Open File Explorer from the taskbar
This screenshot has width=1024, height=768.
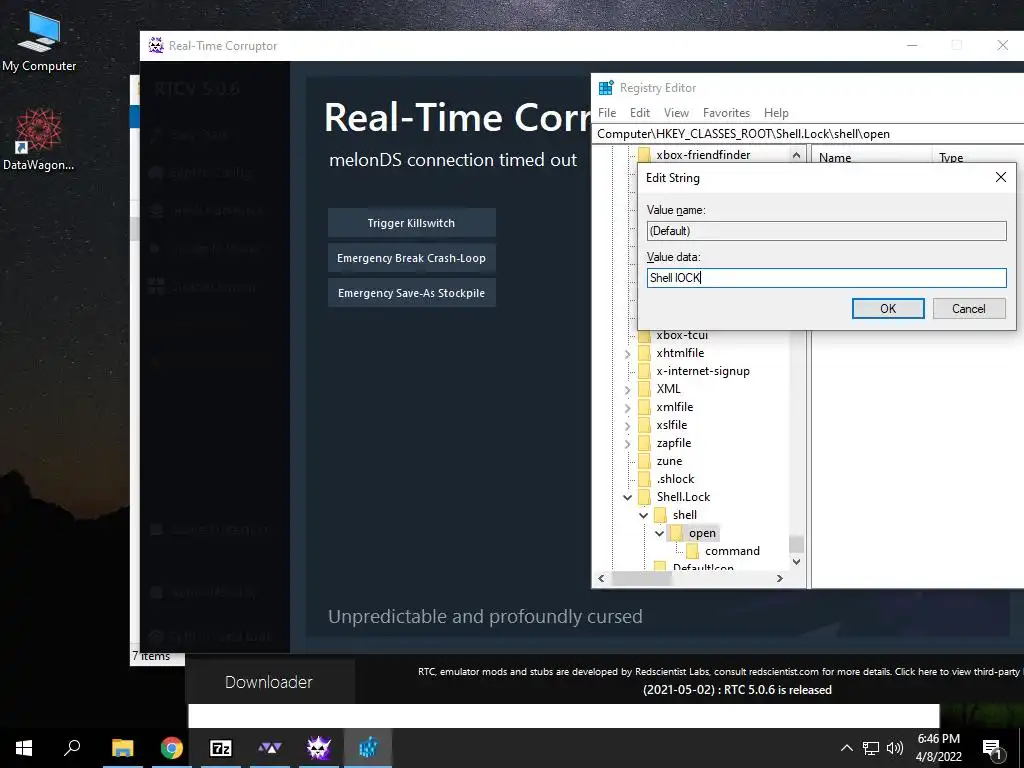coord(122,748)
